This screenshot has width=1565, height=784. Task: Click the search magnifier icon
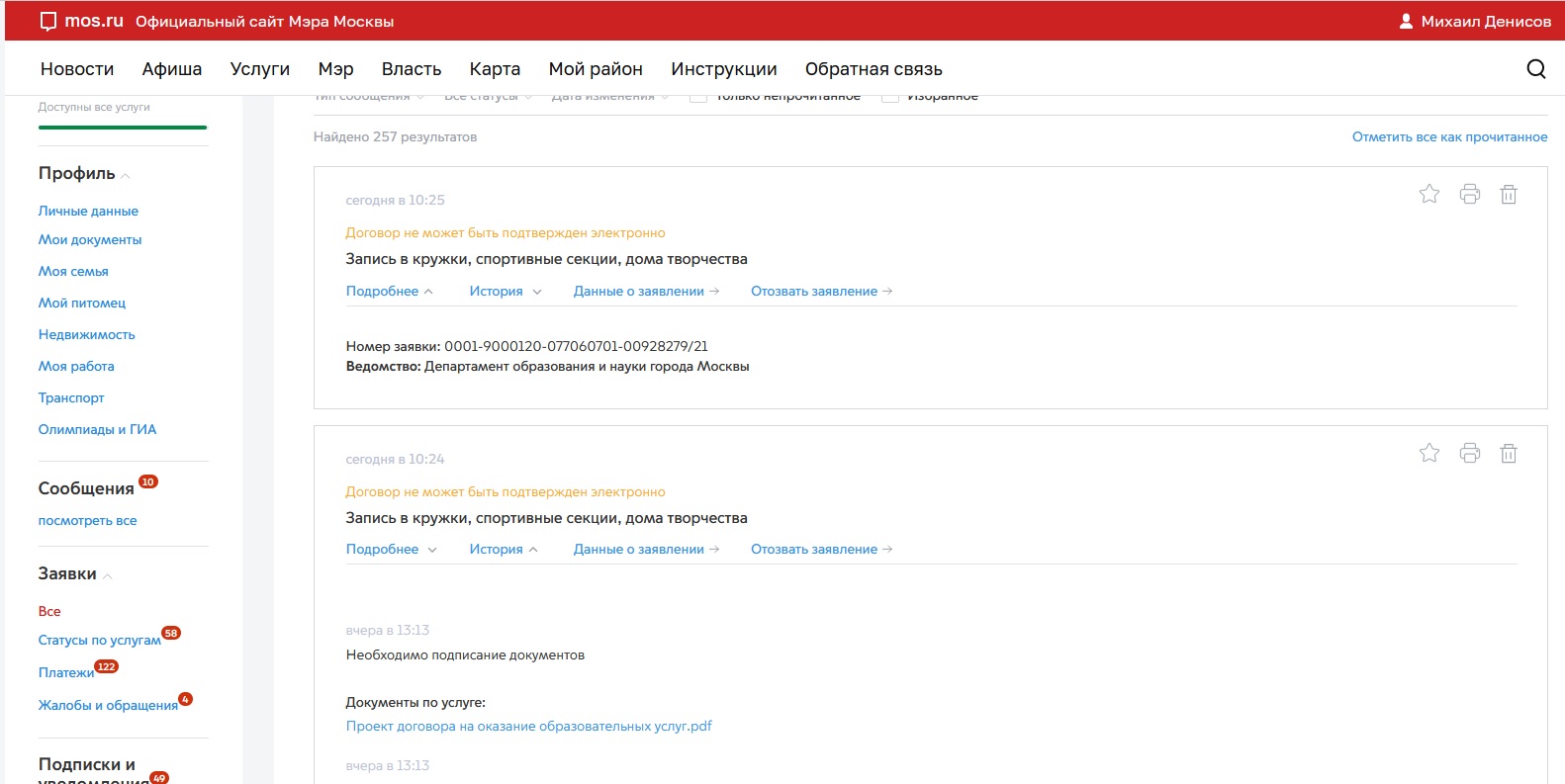(x=1535, y=69)
